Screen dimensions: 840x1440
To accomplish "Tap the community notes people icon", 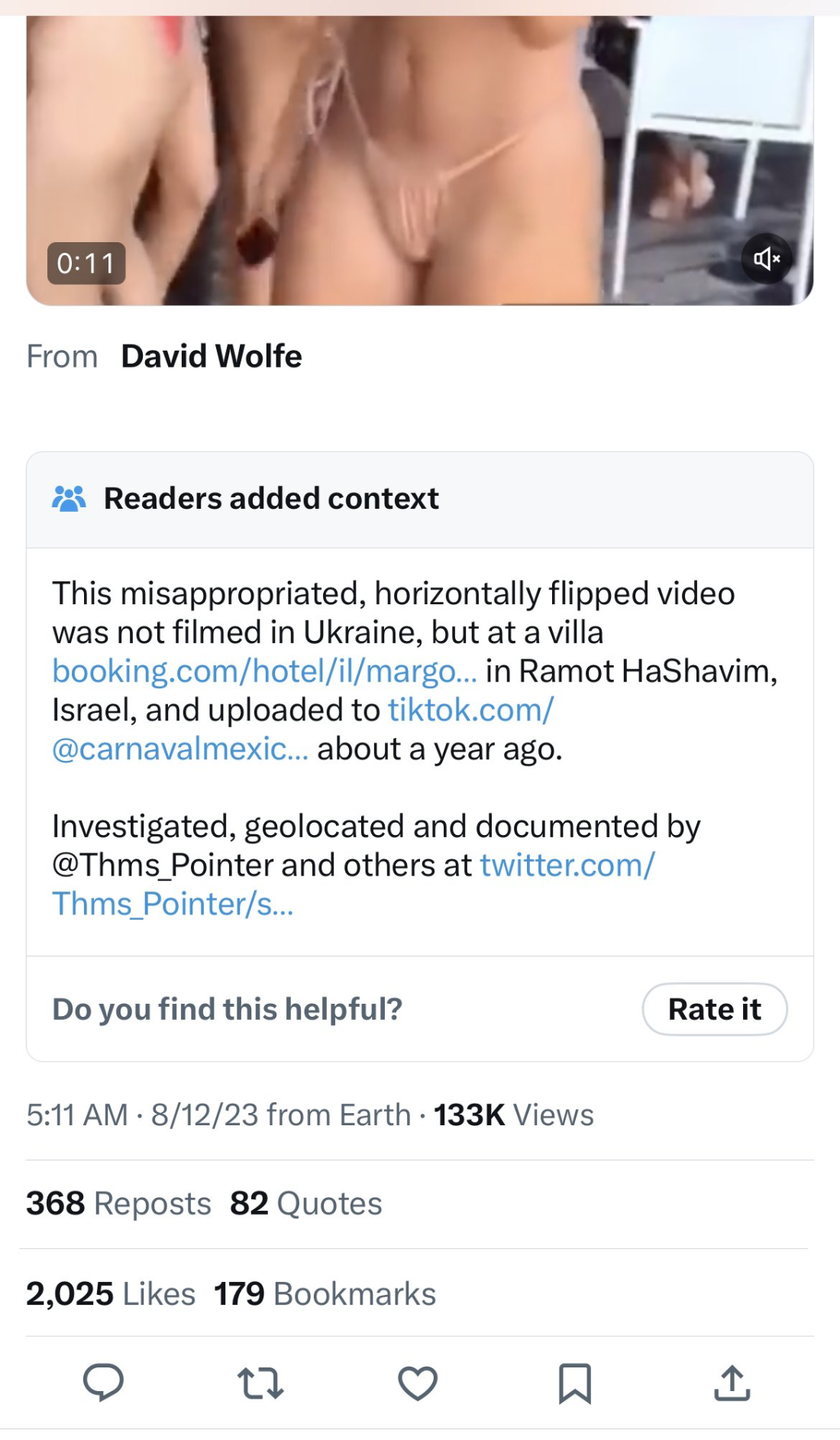I will pyautogui.click(x=69, y=499).
